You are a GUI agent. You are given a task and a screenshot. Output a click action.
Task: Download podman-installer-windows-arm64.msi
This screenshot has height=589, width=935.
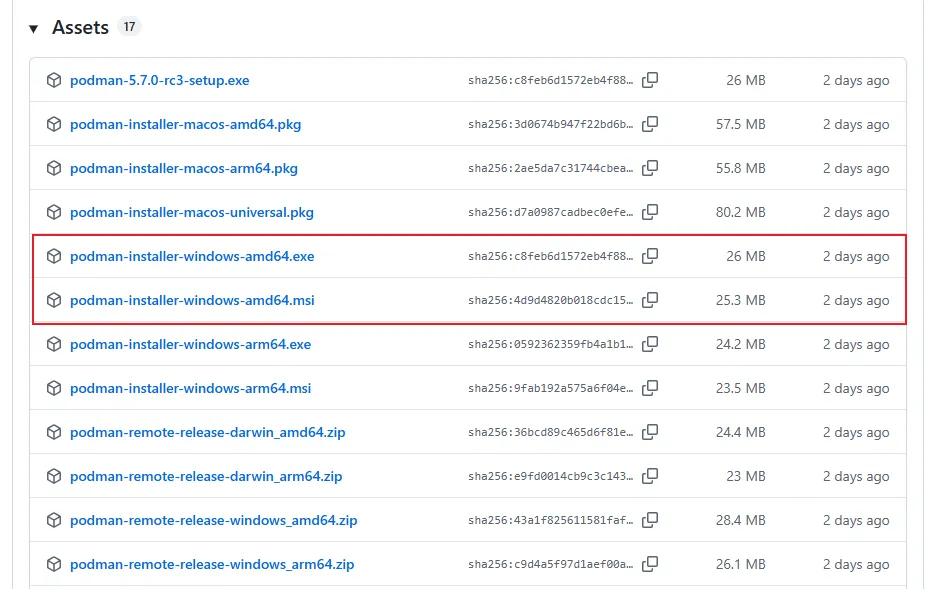[190, 388]
